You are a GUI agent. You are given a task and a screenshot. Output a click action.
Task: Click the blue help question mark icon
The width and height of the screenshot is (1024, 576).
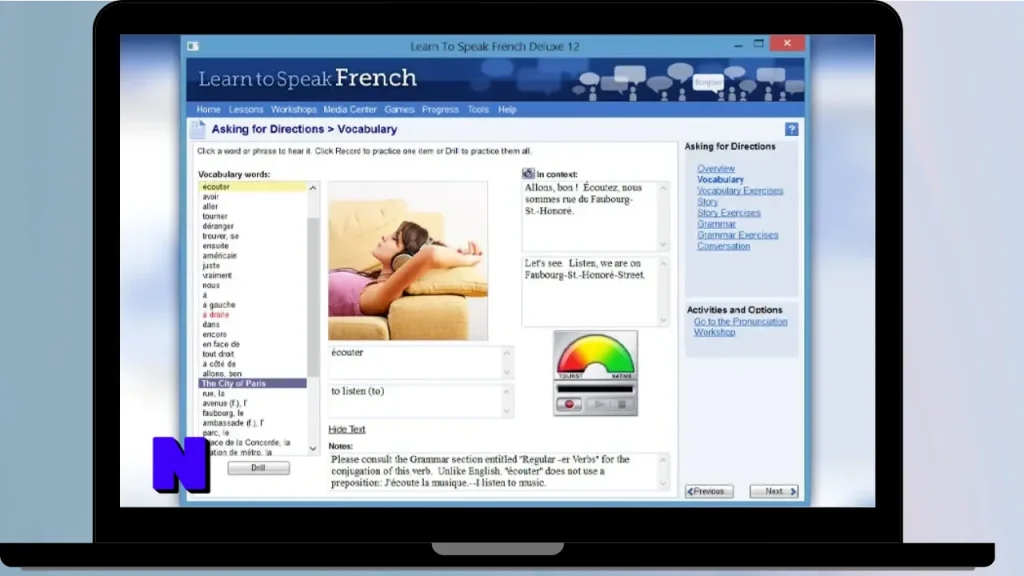[x=792, y=129]
